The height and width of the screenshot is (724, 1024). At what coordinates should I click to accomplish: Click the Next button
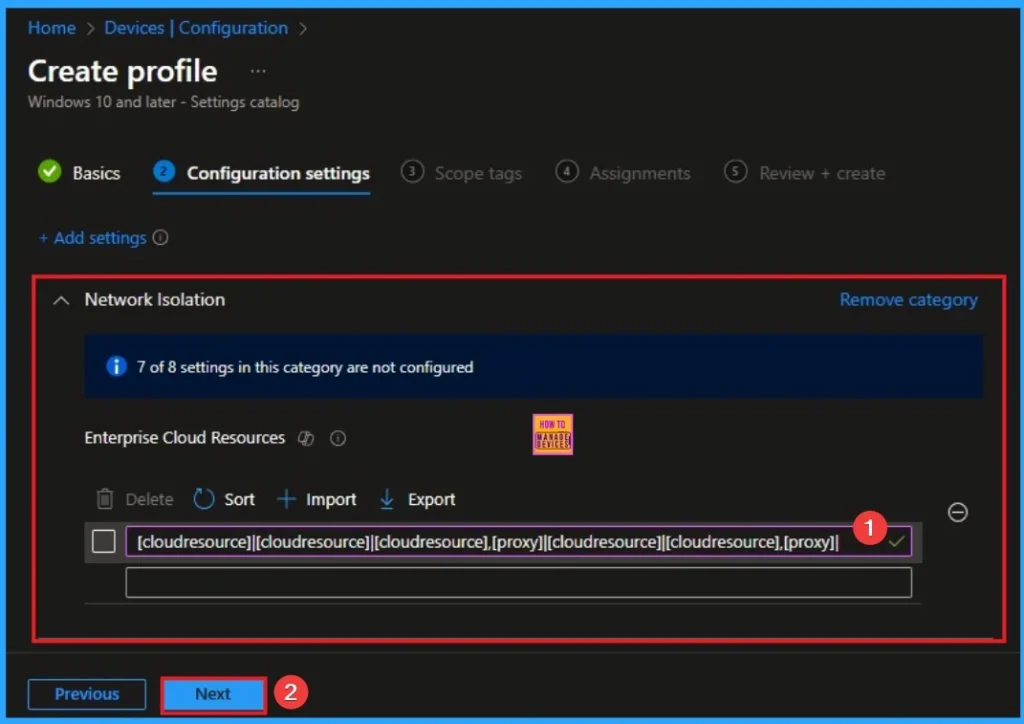click(x=211, y=694)
